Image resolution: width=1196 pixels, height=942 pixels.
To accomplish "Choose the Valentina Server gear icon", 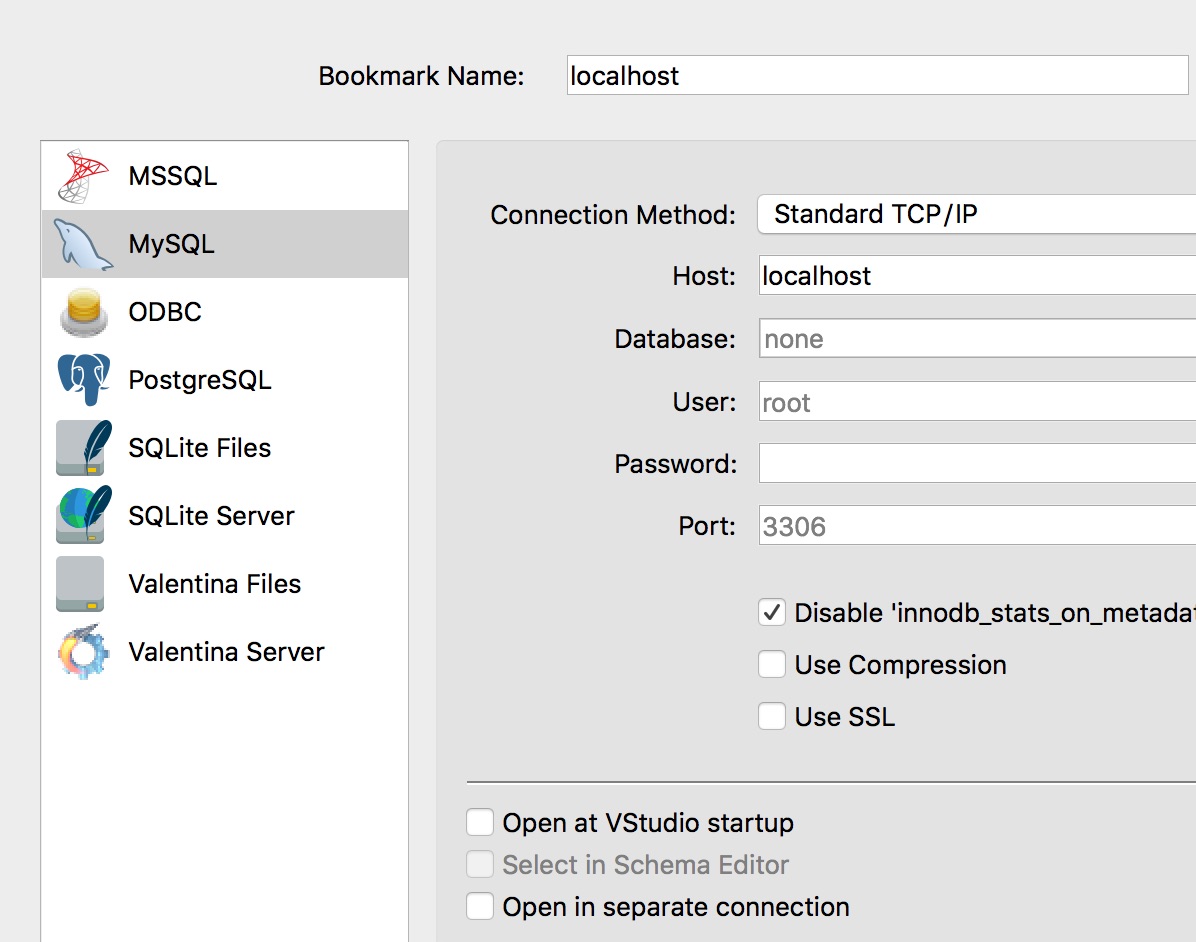I will (82, 651).
